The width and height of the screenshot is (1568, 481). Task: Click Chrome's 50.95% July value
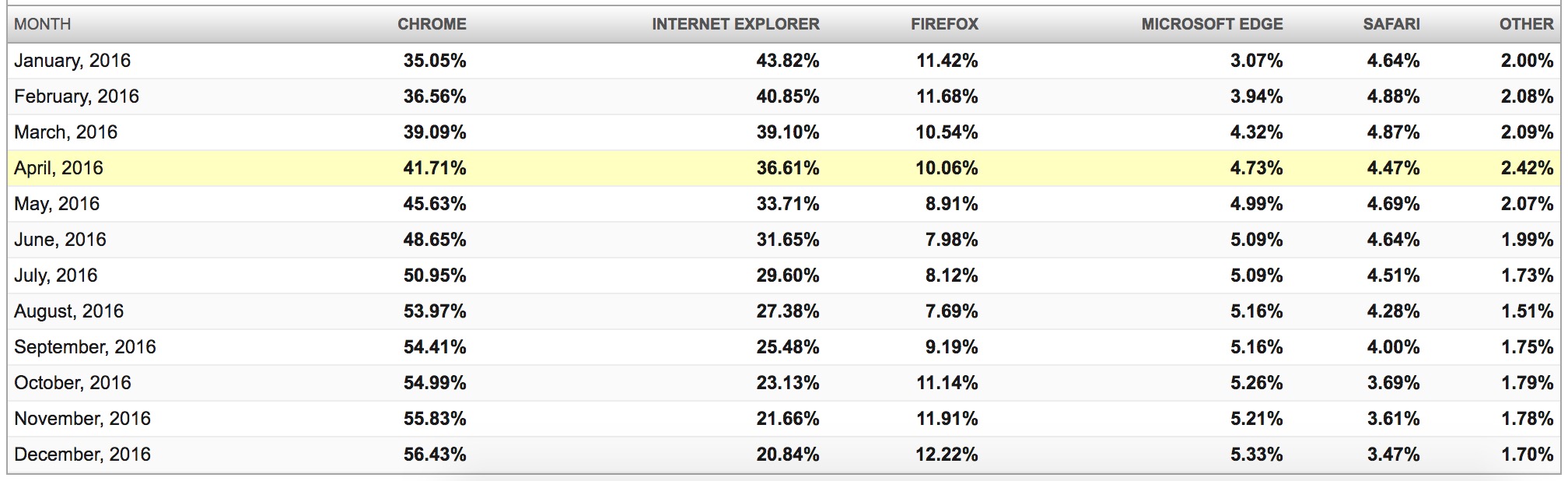[x=435, y=276]
